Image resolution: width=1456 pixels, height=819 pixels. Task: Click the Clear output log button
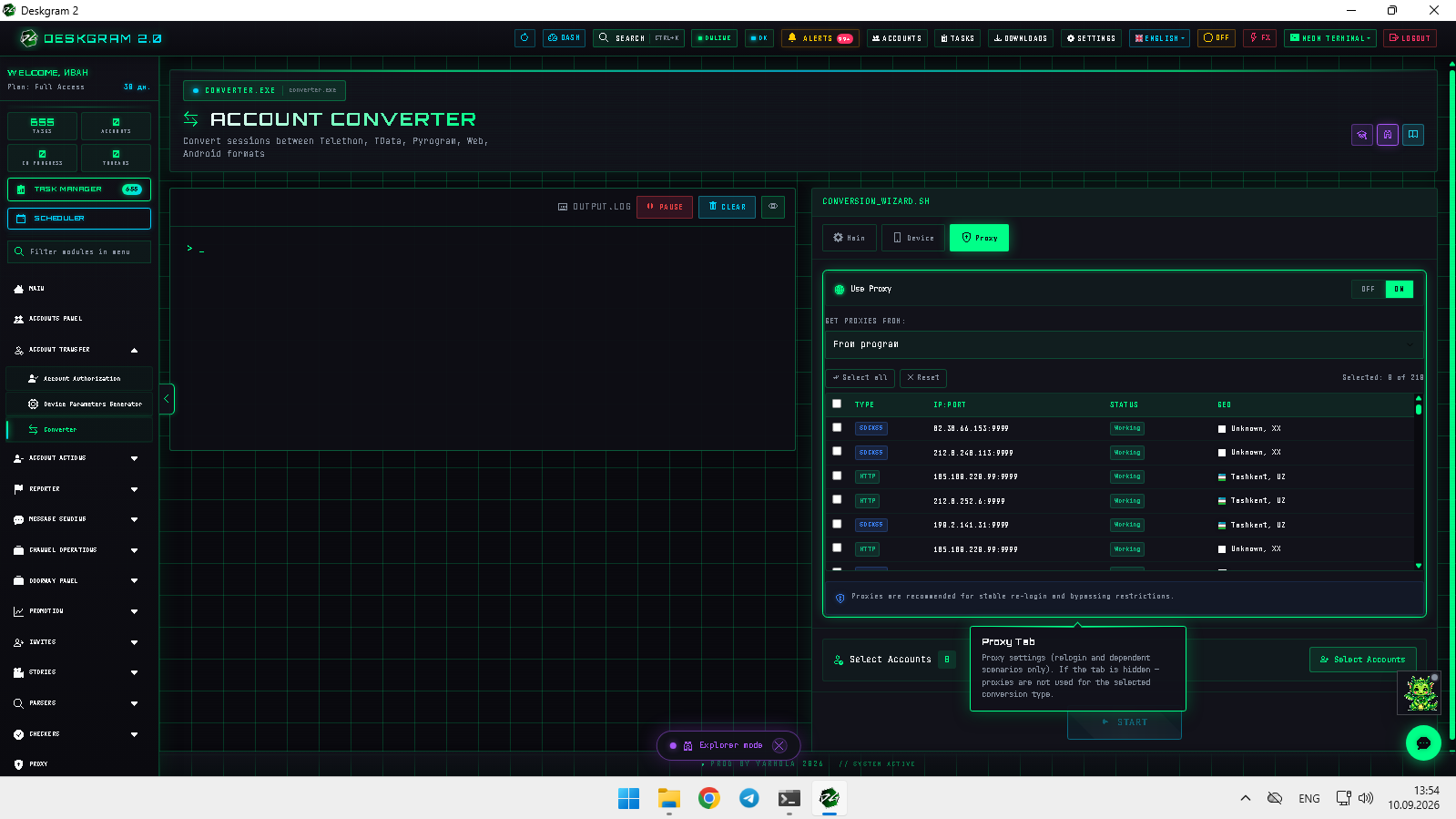click(x=727, y=207)
